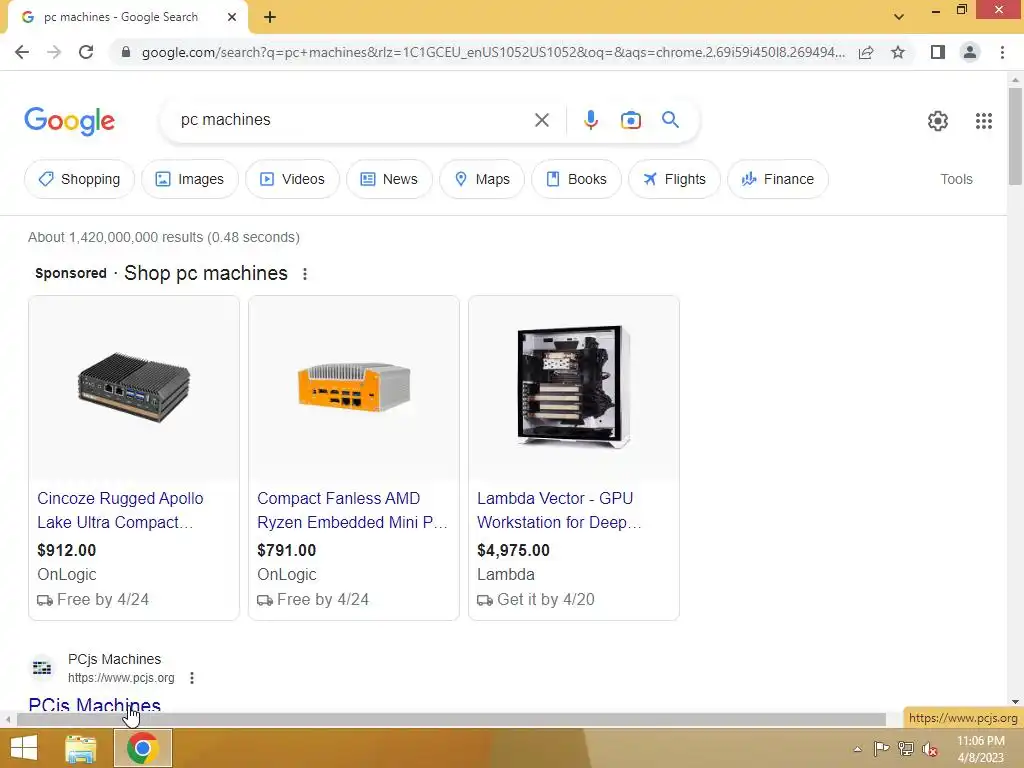
Task: Click into the pc machines search field
Action: 353,120
